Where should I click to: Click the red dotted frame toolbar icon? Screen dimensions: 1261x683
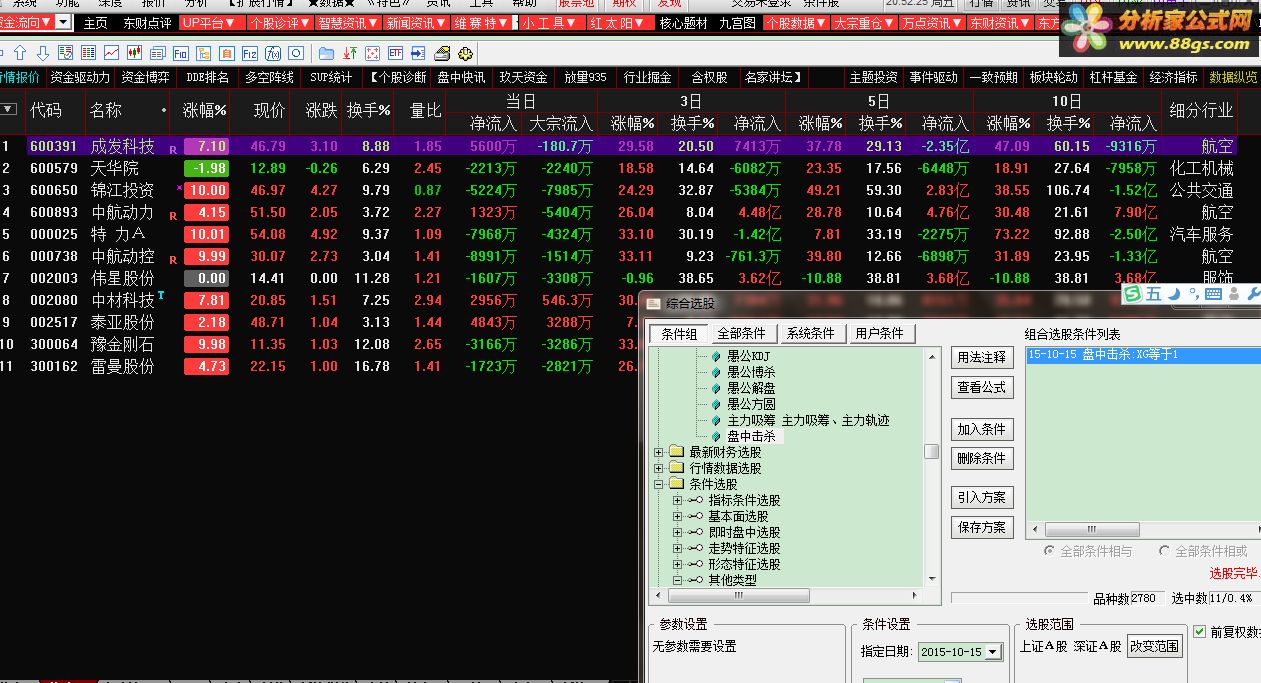click(372, 53)
